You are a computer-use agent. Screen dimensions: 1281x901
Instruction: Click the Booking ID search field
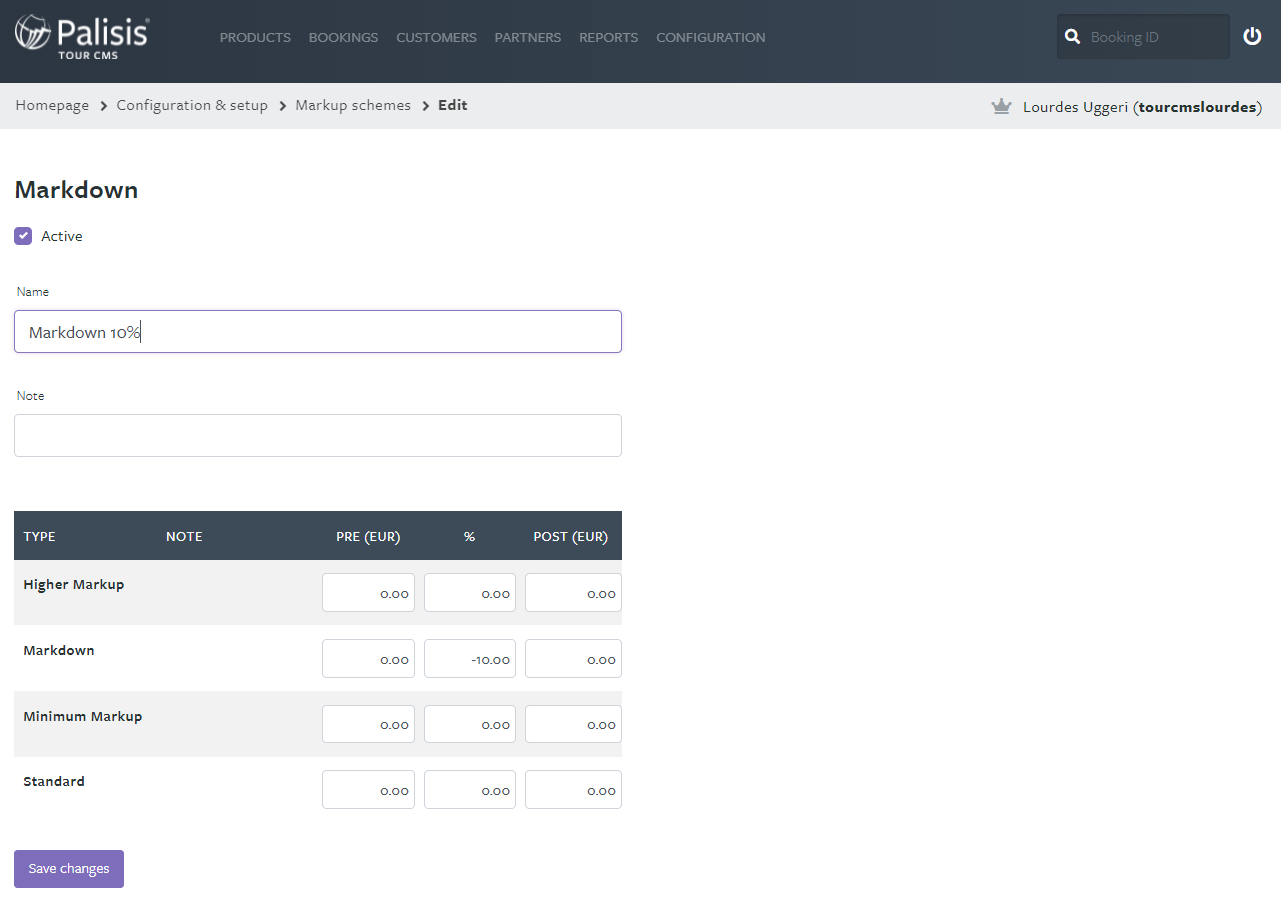pos(1150,36)
